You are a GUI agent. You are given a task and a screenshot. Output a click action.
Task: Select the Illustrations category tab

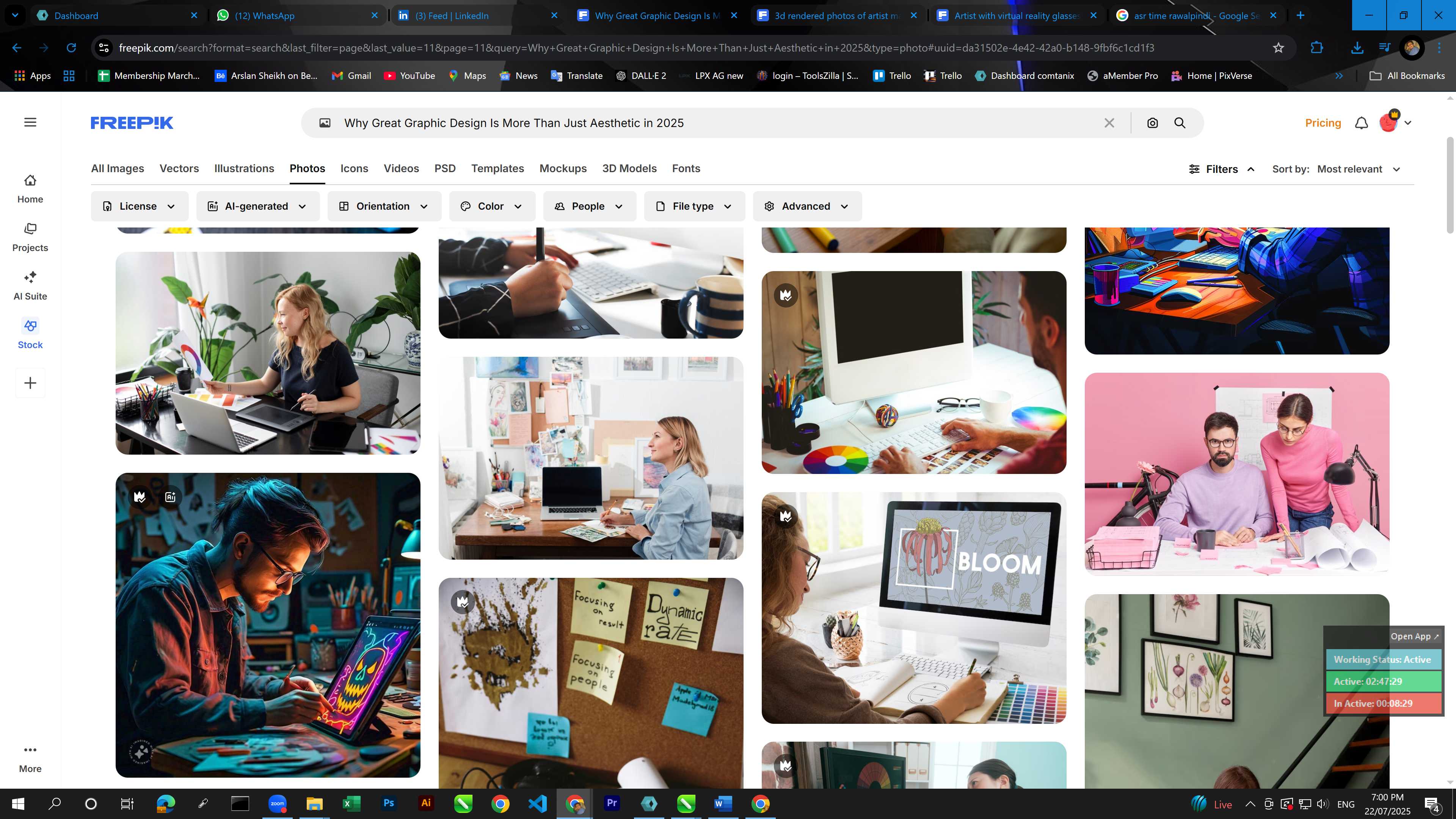[244, 168]
